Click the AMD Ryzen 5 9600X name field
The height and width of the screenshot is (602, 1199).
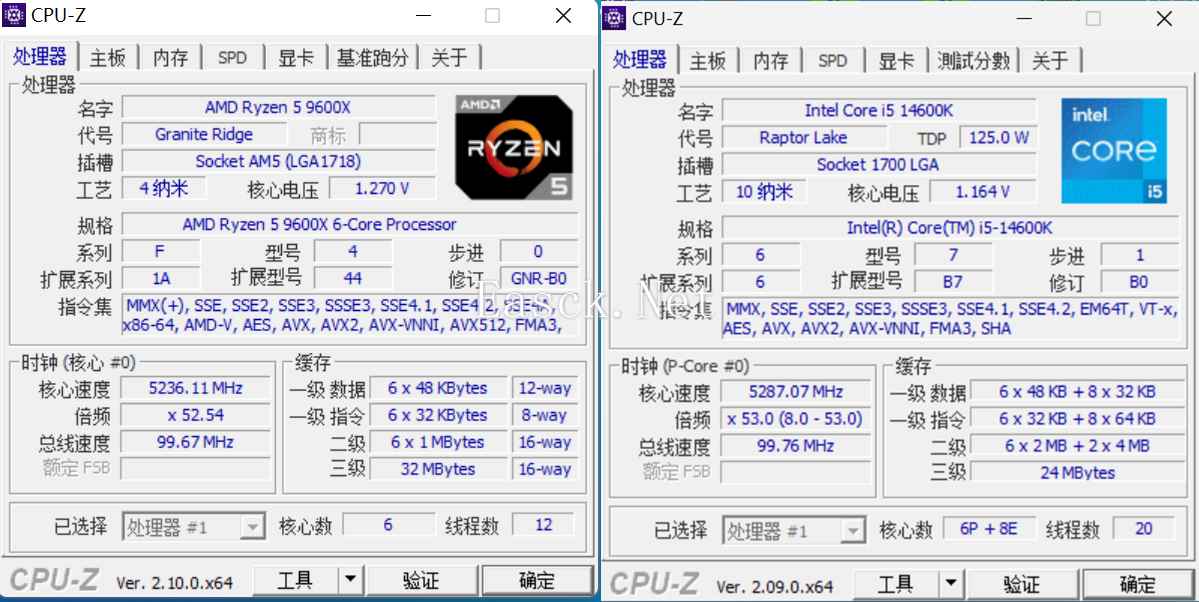pyautogui.click(x=278, y=108)
